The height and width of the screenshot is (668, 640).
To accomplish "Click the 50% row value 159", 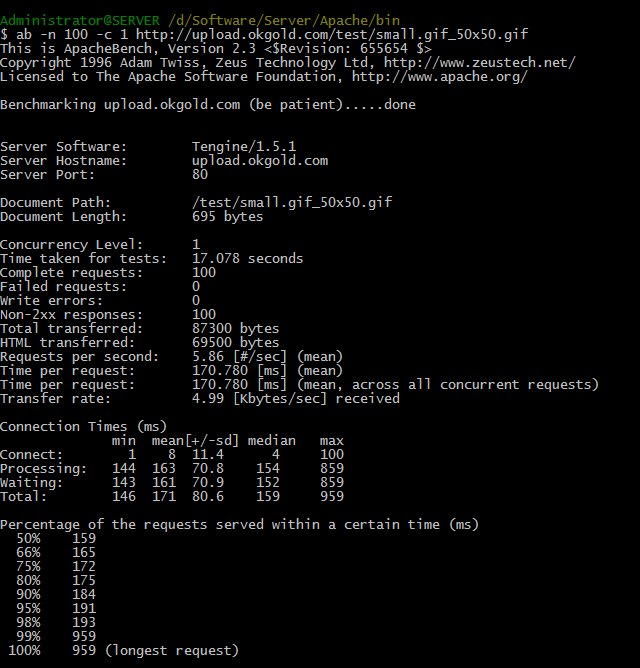I will [84, 538].
